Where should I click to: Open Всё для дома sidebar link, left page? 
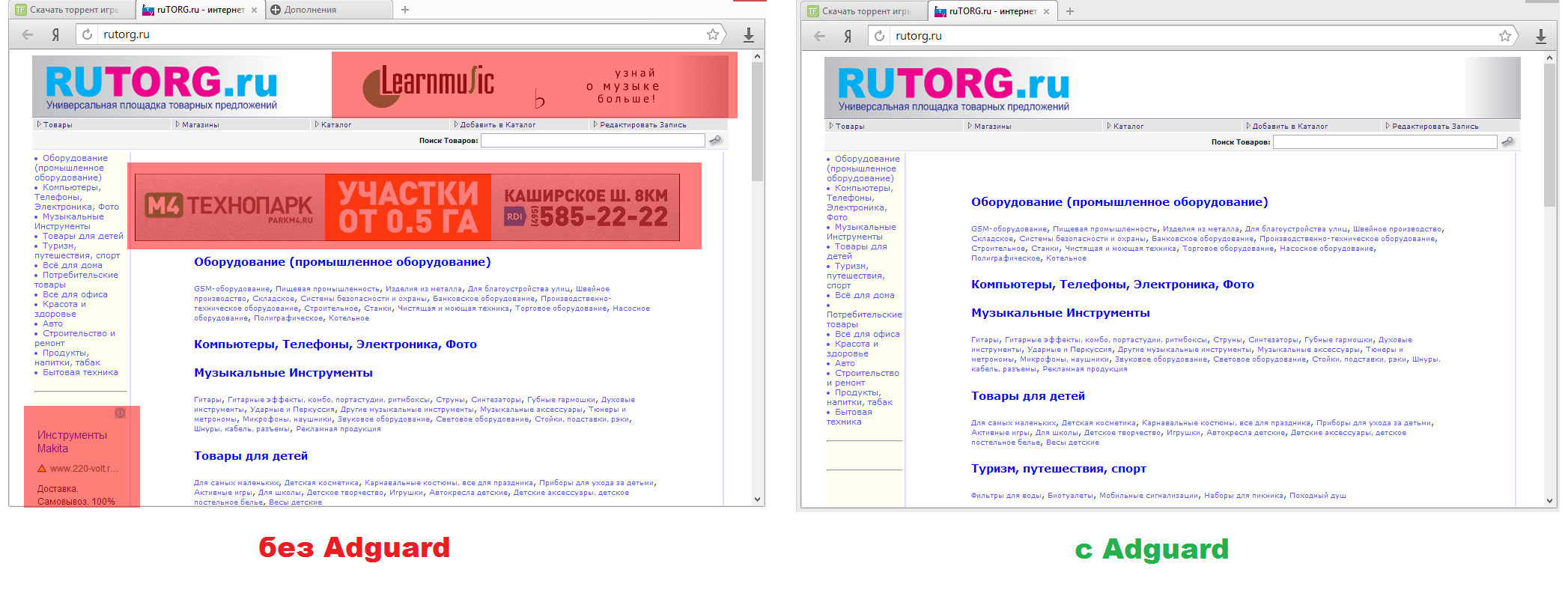pos(73,265)
